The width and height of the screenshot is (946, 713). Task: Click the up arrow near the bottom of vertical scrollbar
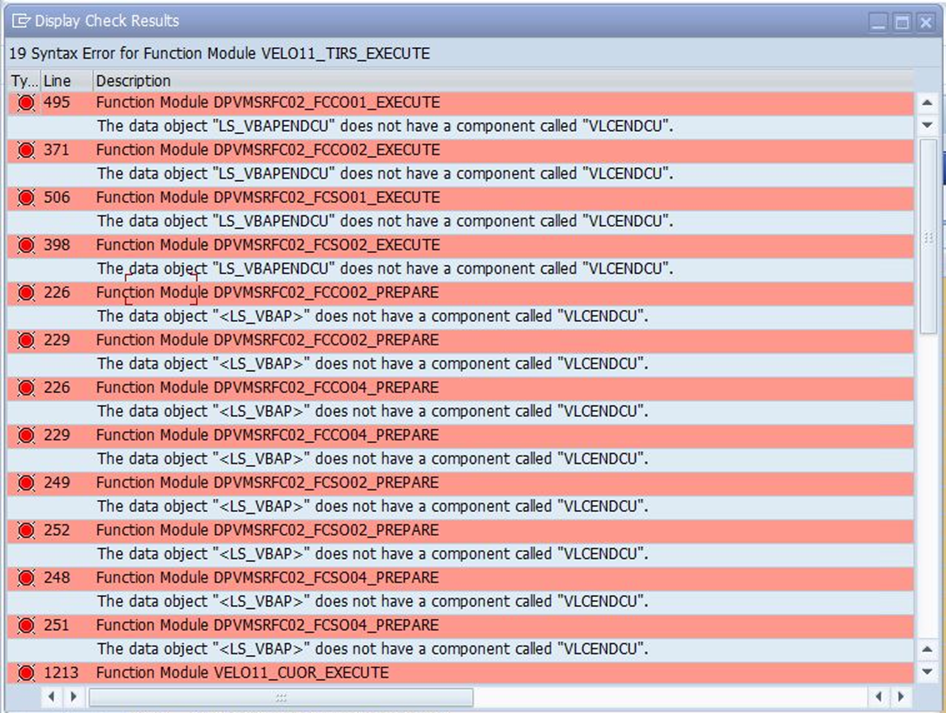click(927, 649)
